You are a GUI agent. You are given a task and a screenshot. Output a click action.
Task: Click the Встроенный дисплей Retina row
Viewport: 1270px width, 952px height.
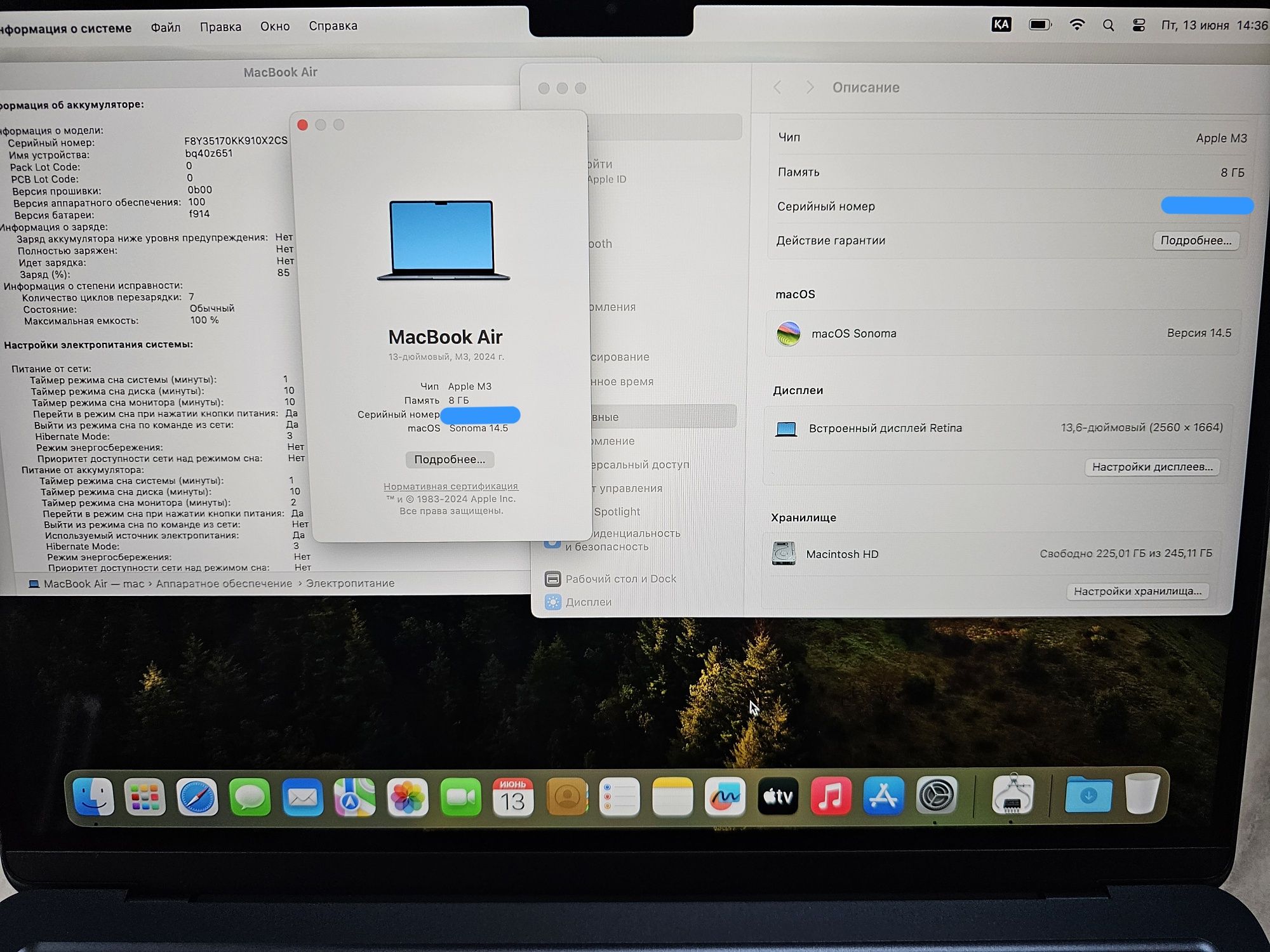point(998,428)
